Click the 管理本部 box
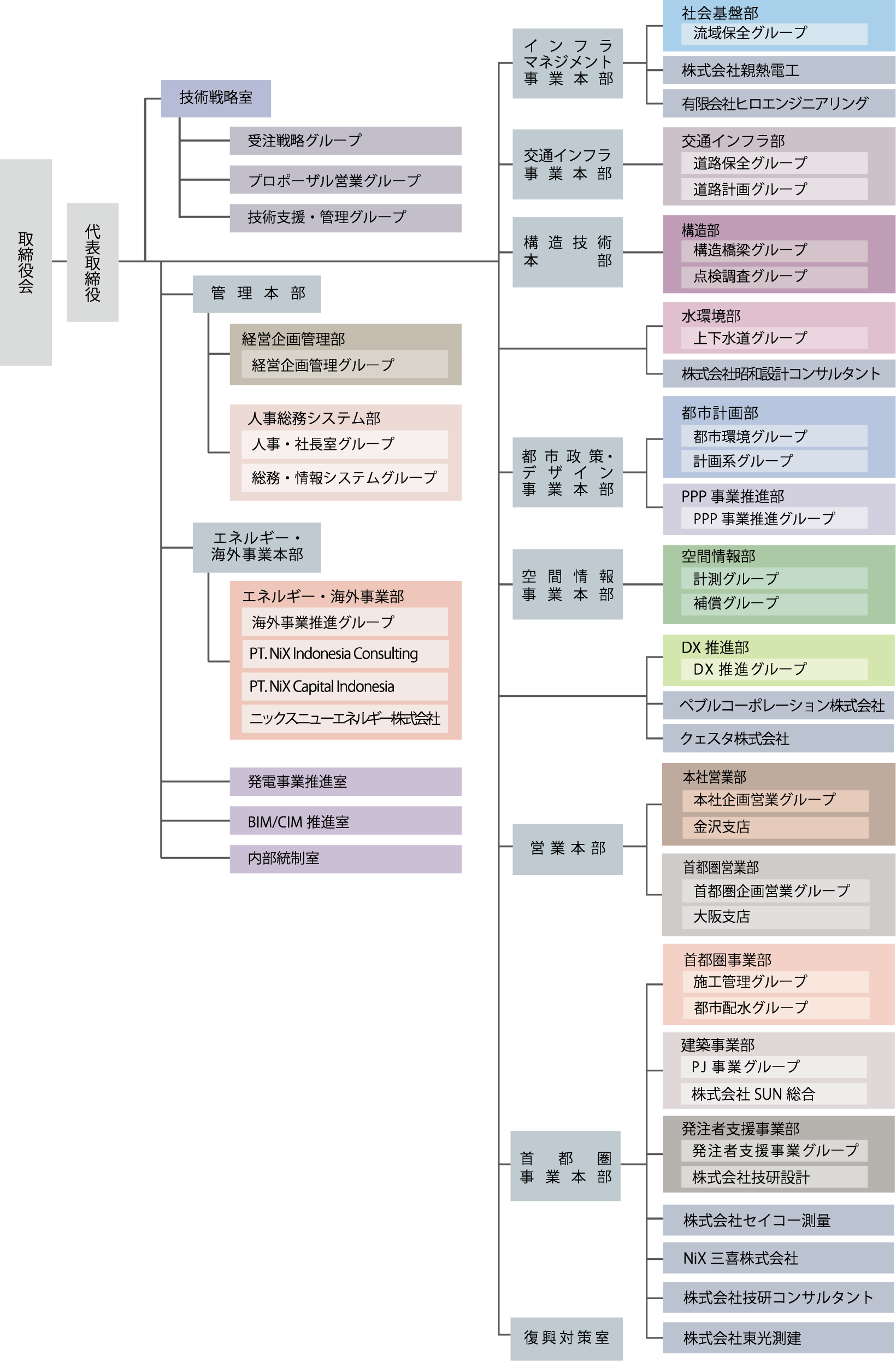Screen dimensions: 896x1361 257,294
